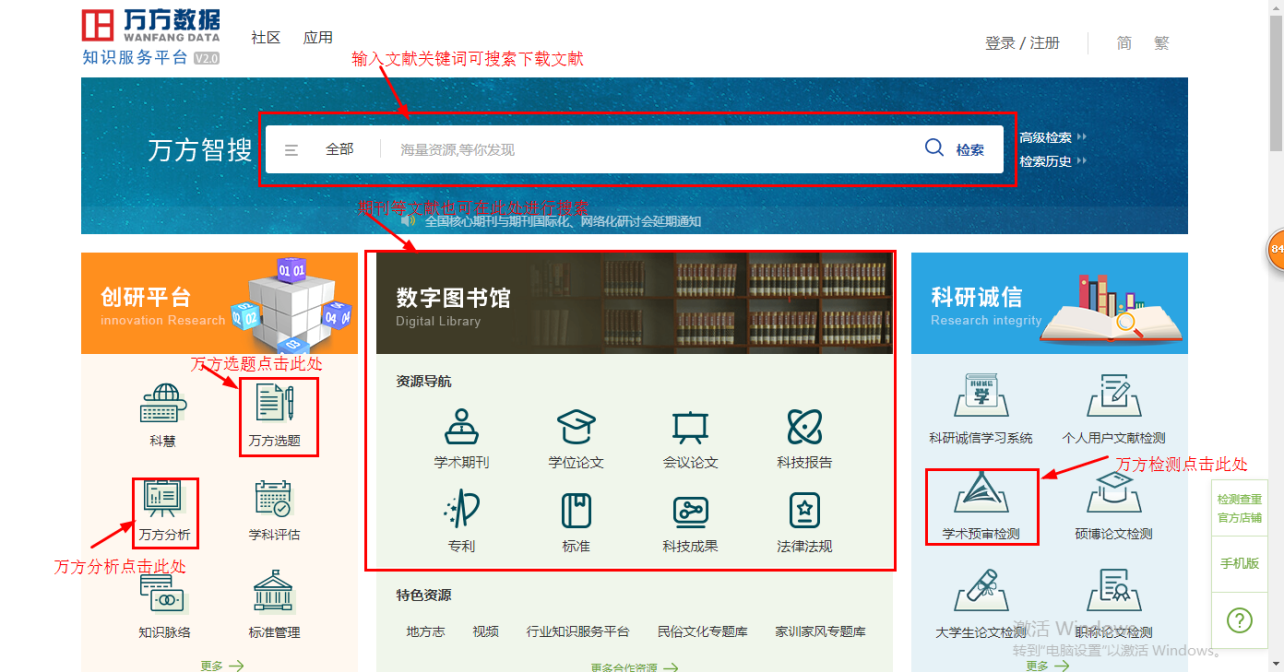Open the 视频 link
1284x672 pixels.
point(486,632)
